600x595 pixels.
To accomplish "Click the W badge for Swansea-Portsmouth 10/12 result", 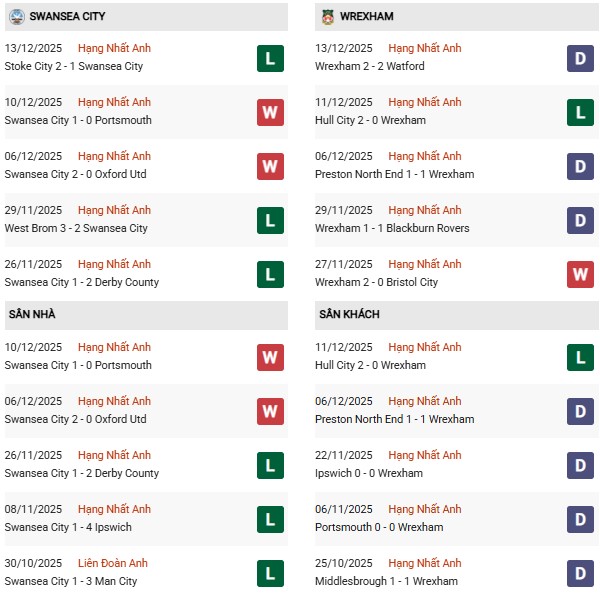I will (269, 112).
